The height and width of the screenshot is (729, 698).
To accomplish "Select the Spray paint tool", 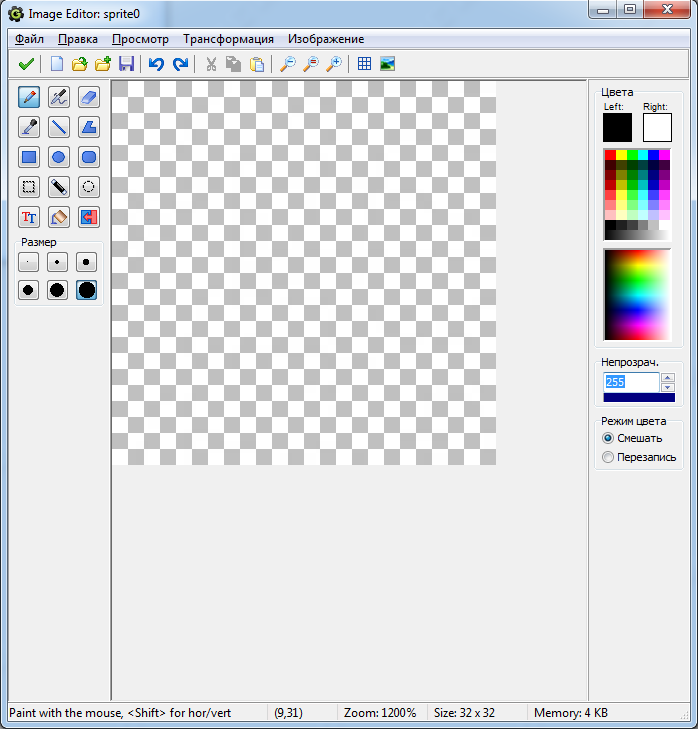I will pos(59,97).
